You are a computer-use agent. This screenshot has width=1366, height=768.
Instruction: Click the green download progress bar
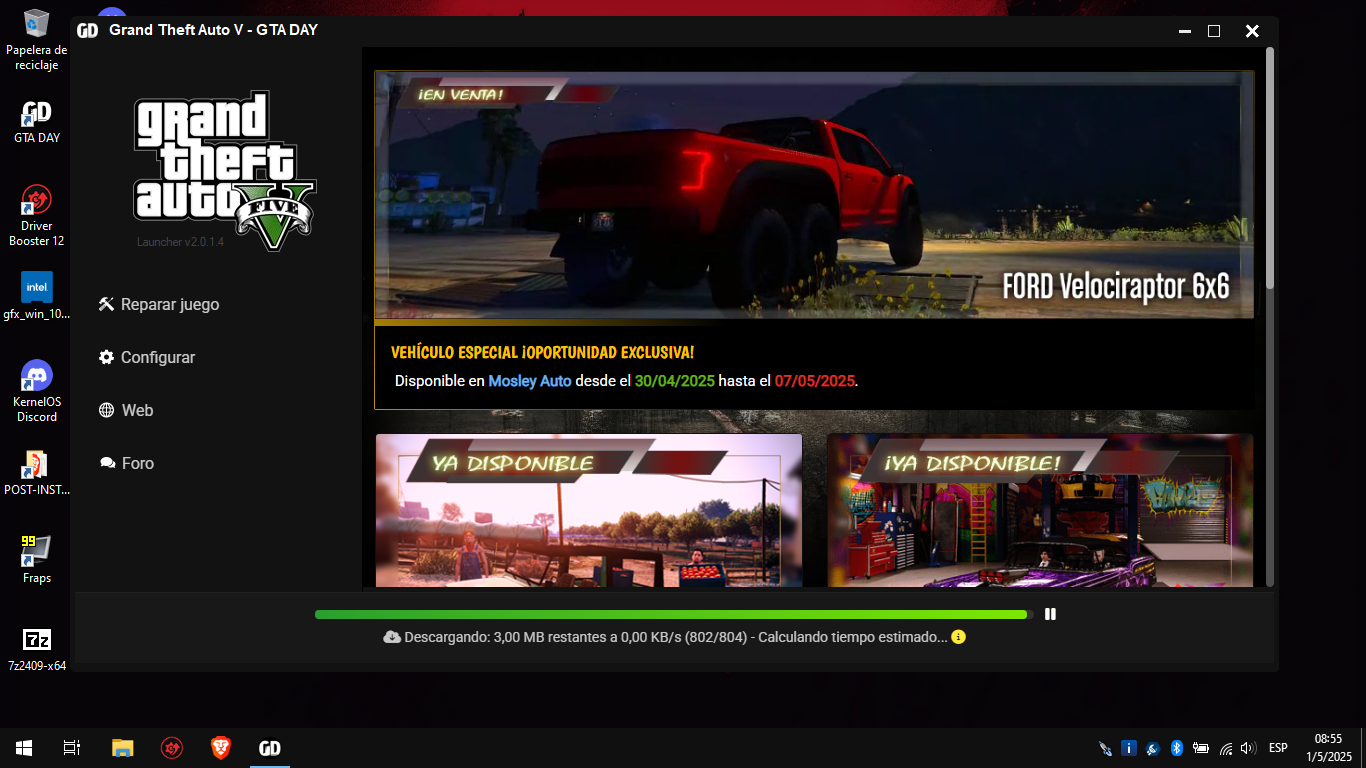pos(670,614)
